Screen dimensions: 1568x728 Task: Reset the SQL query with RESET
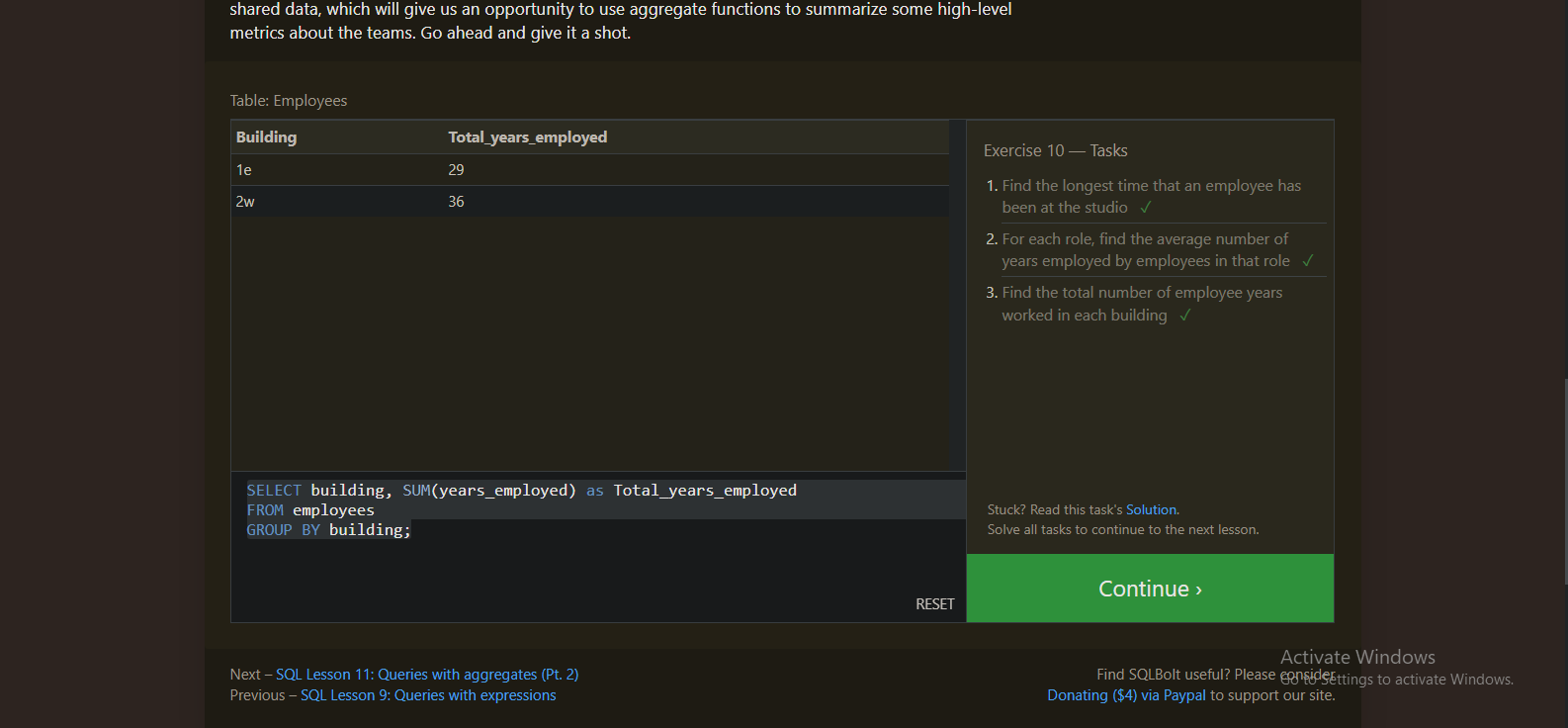point(934,604)
